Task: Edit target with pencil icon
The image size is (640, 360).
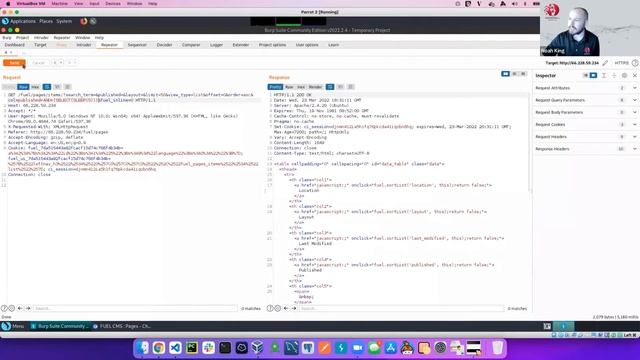Action: click(x=605, y=63)
